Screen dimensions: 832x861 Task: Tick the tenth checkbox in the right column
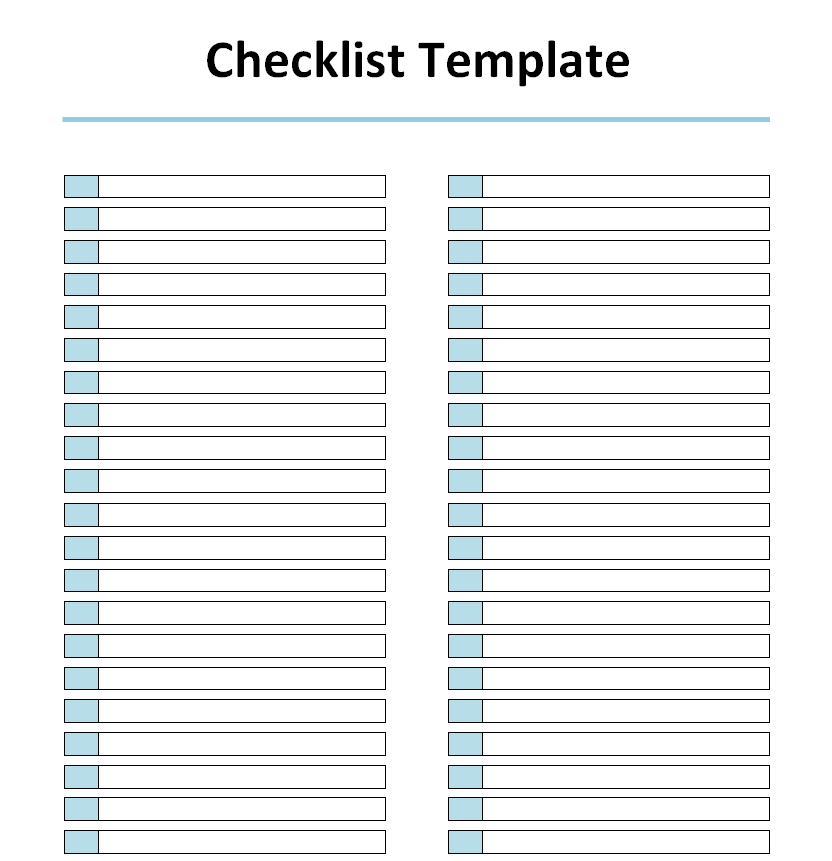[465, 480]
